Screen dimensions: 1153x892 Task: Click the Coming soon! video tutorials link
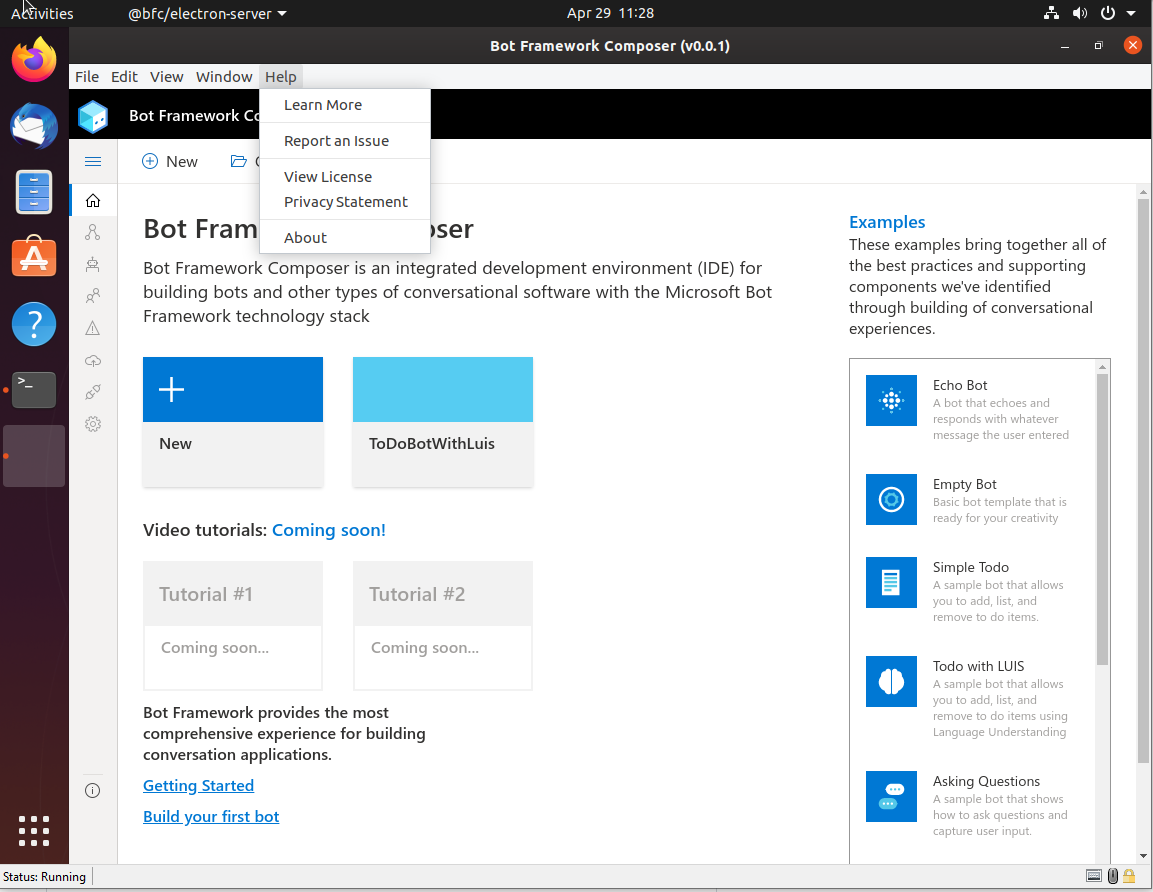click(x=329, y=530)
